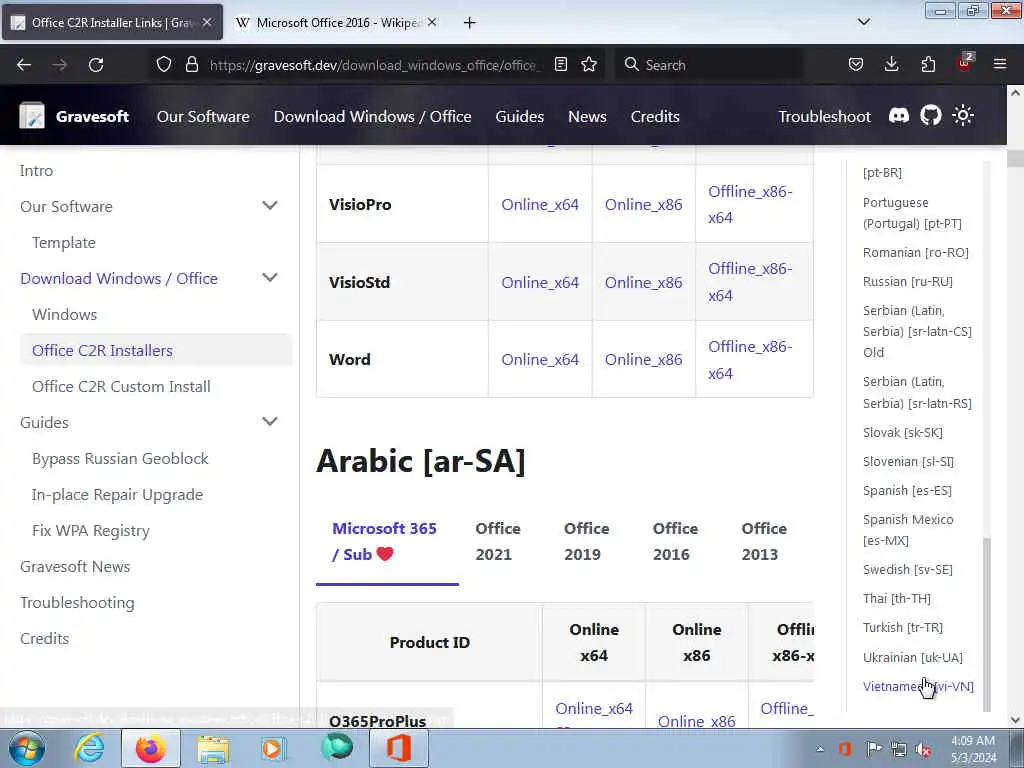This screenshot has width=1024, height=768.
Task: List all tabs dropdown arrow
Action: tap(863, 22)
